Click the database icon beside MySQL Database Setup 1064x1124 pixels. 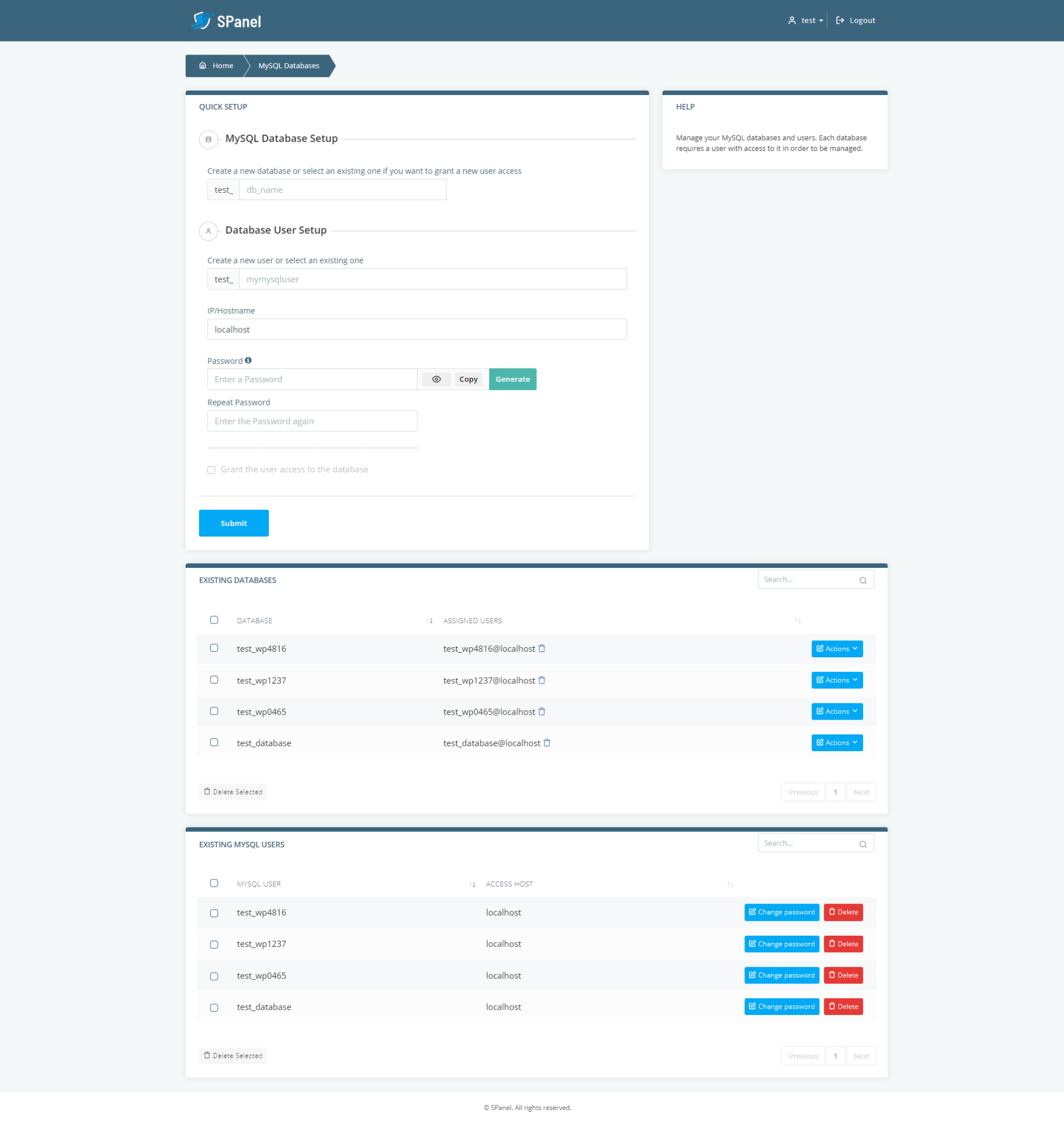pyautogui.click(x=209, y=139)
